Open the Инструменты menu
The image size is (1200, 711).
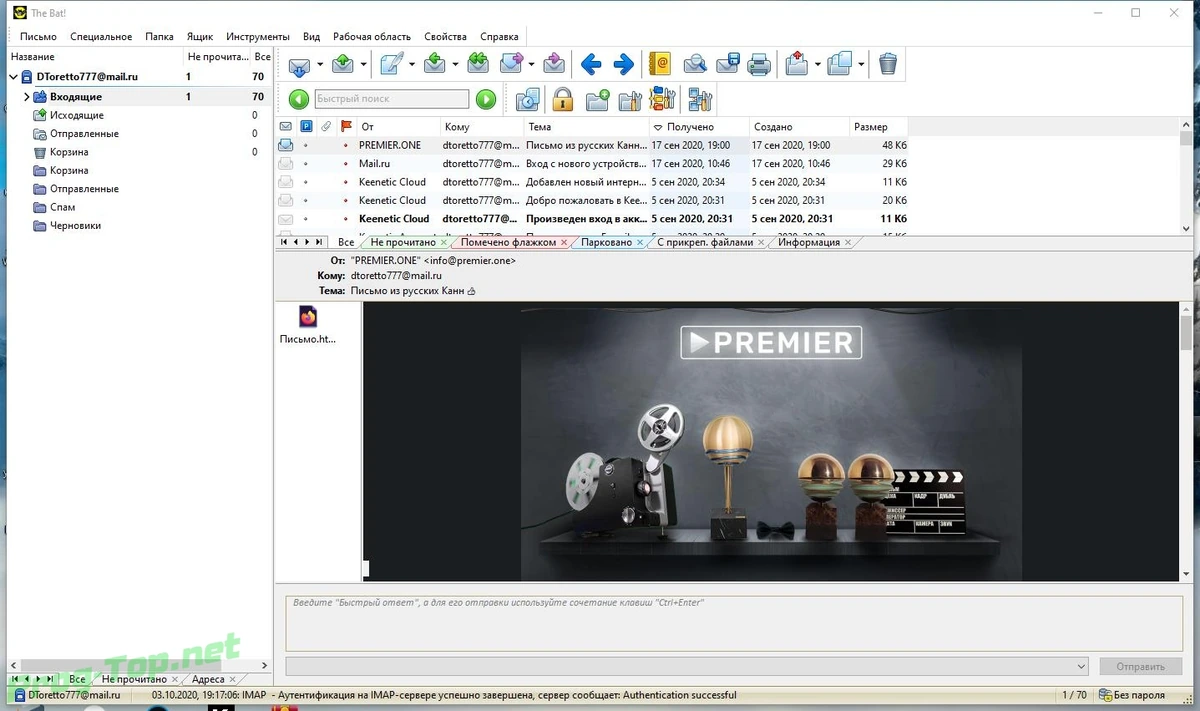[x=258, y=37]
